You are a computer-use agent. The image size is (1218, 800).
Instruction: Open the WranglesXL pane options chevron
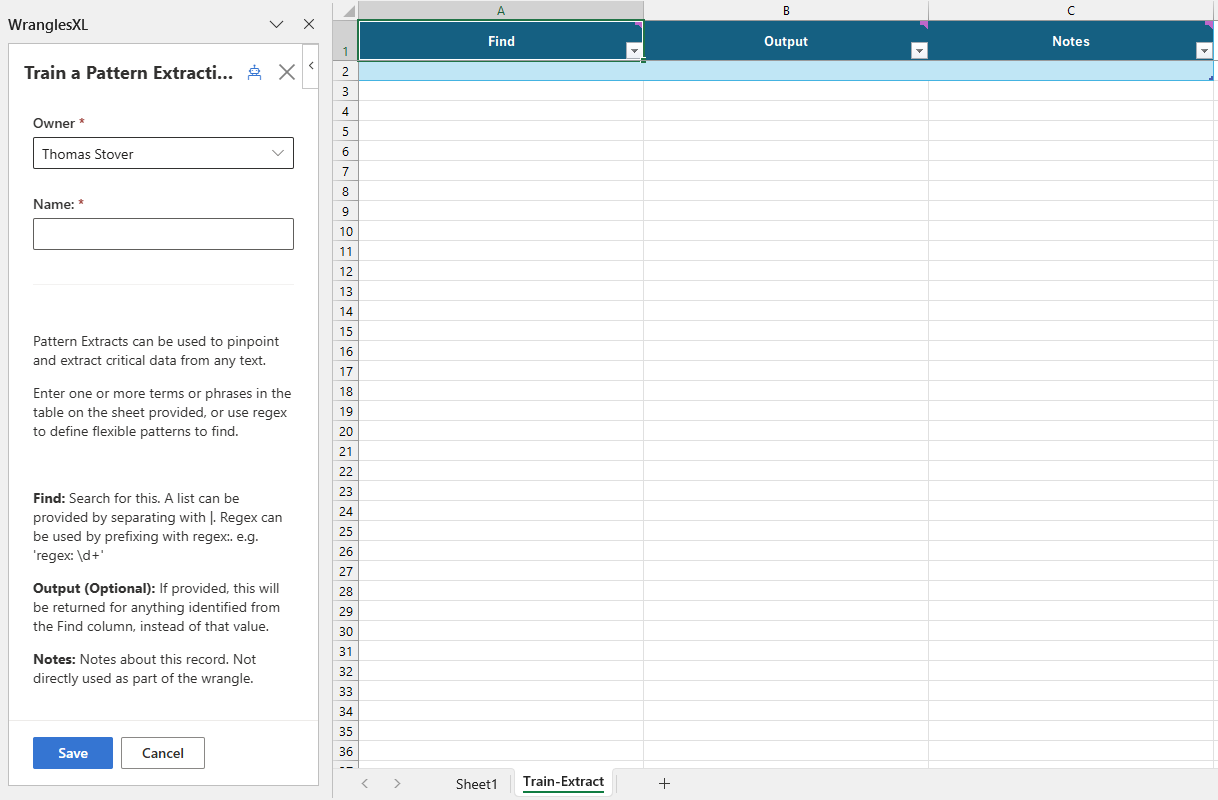[277, 24]
